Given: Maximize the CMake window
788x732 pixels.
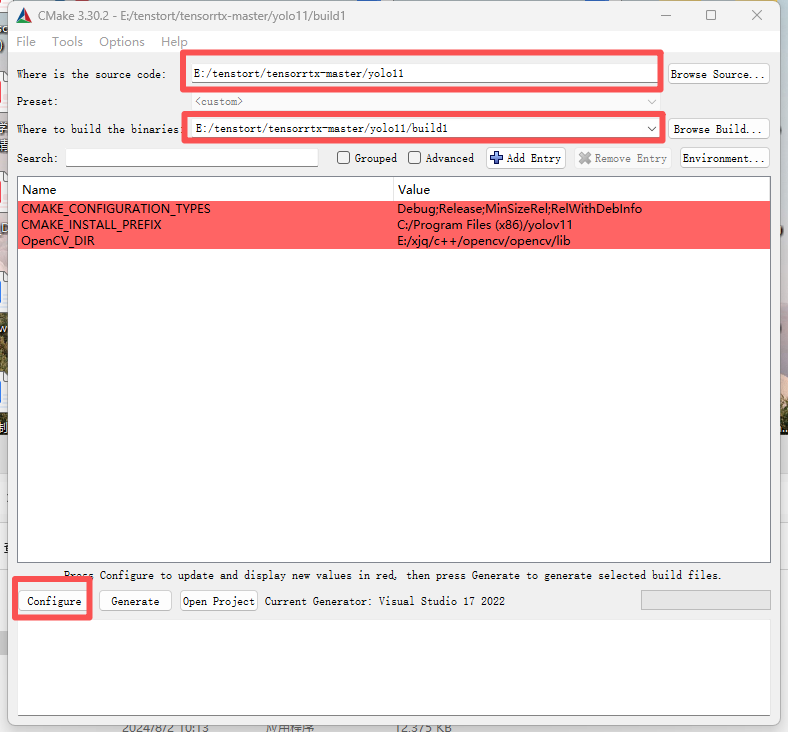Looking at the screenshot, I should pyautogui.click(x=711, y=16).
